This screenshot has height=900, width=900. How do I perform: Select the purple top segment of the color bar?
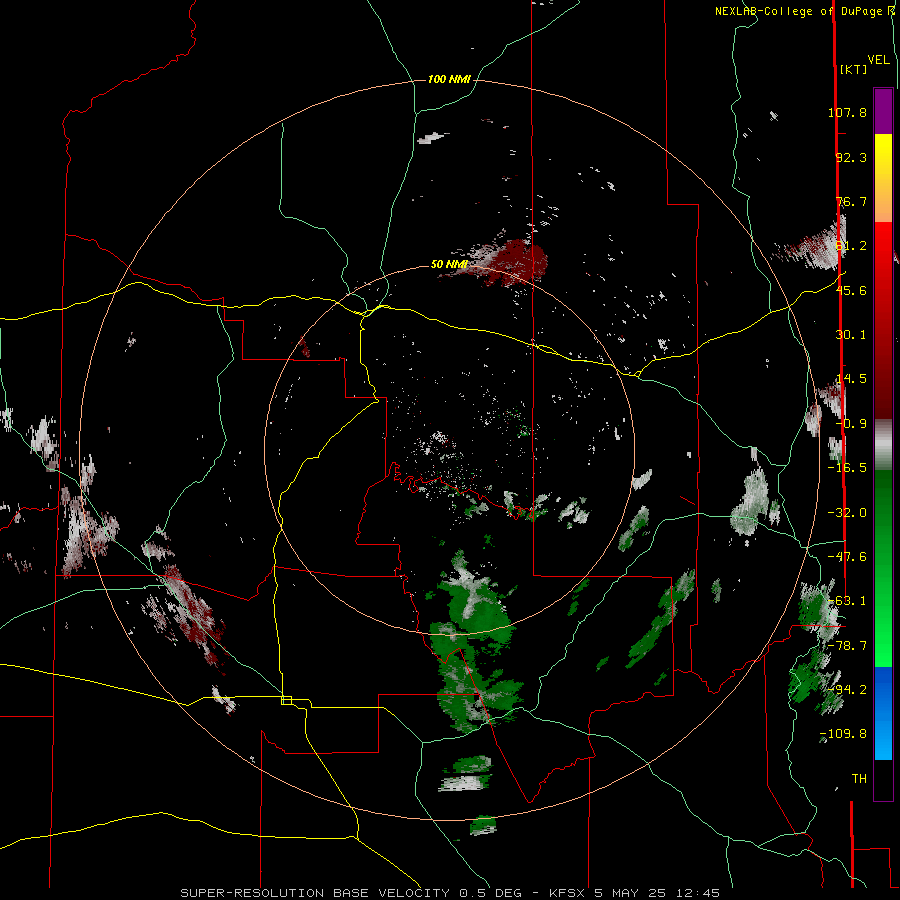coord(883,111)
